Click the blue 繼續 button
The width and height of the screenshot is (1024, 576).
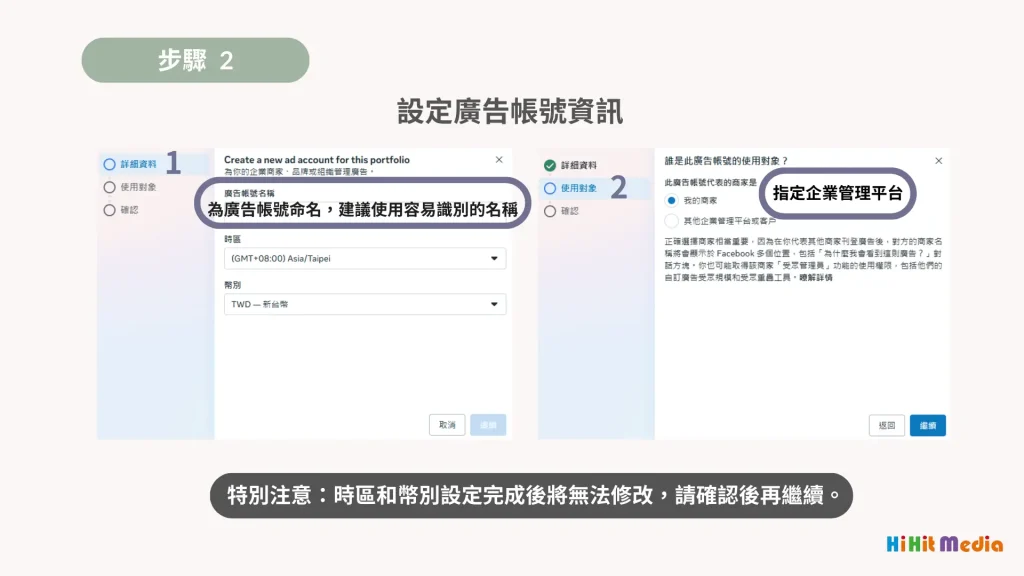[928, 425]
